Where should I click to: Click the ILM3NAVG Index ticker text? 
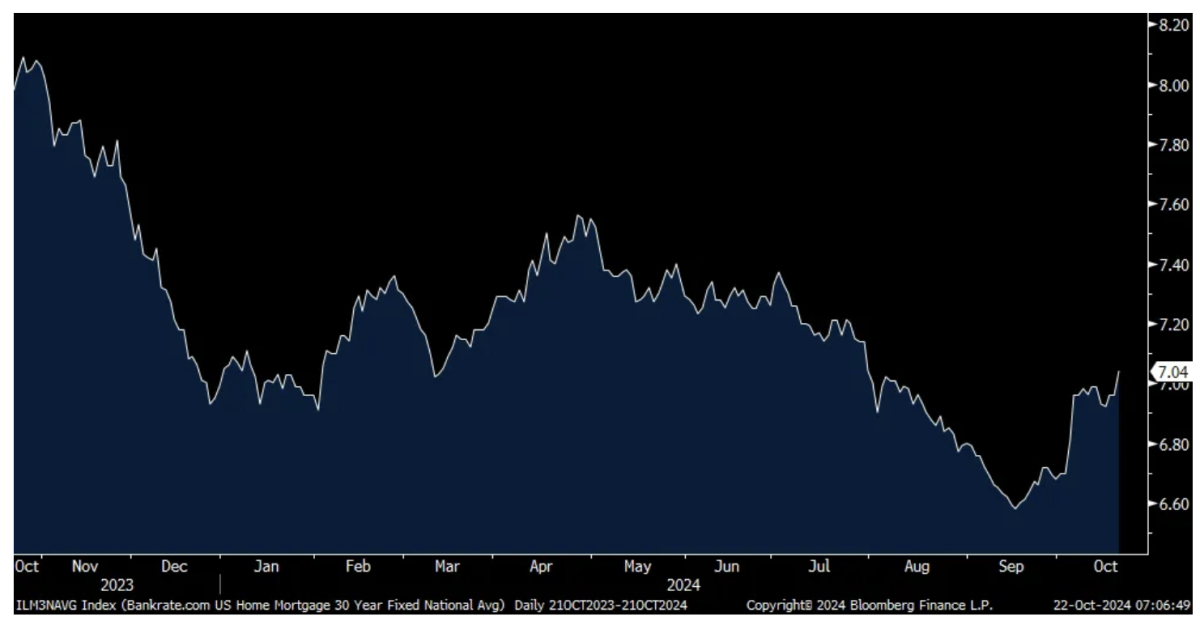pos(58,605)
